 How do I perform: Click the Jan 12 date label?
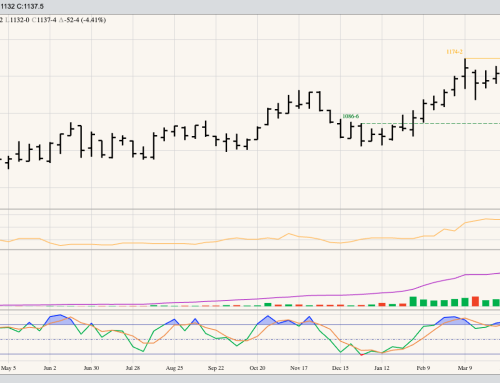tap(382, 368)
